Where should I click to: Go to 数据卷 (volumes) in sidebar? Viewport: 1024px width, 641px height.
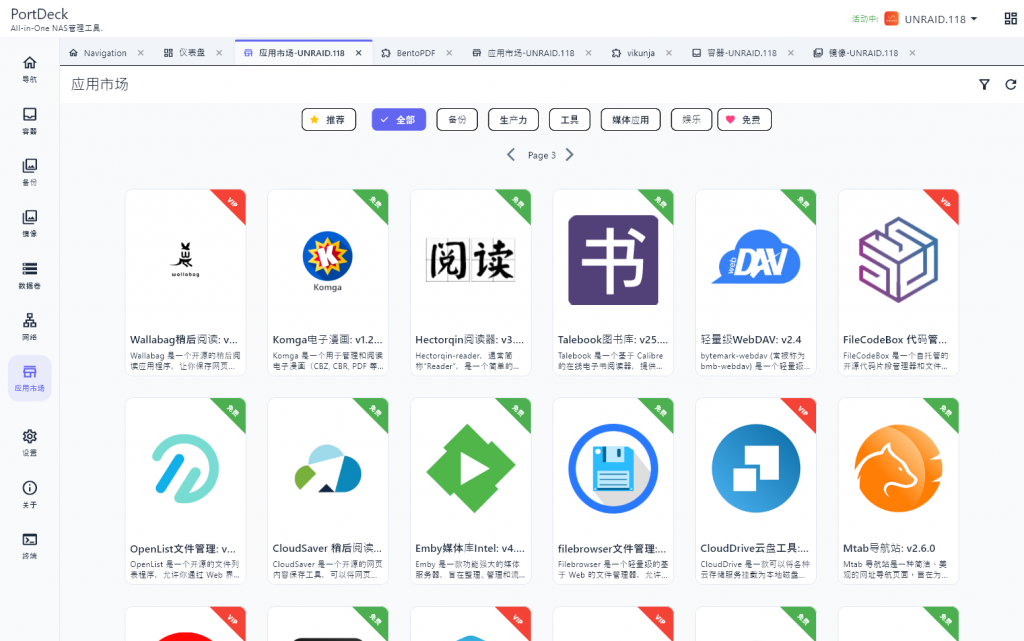(30, 274)
